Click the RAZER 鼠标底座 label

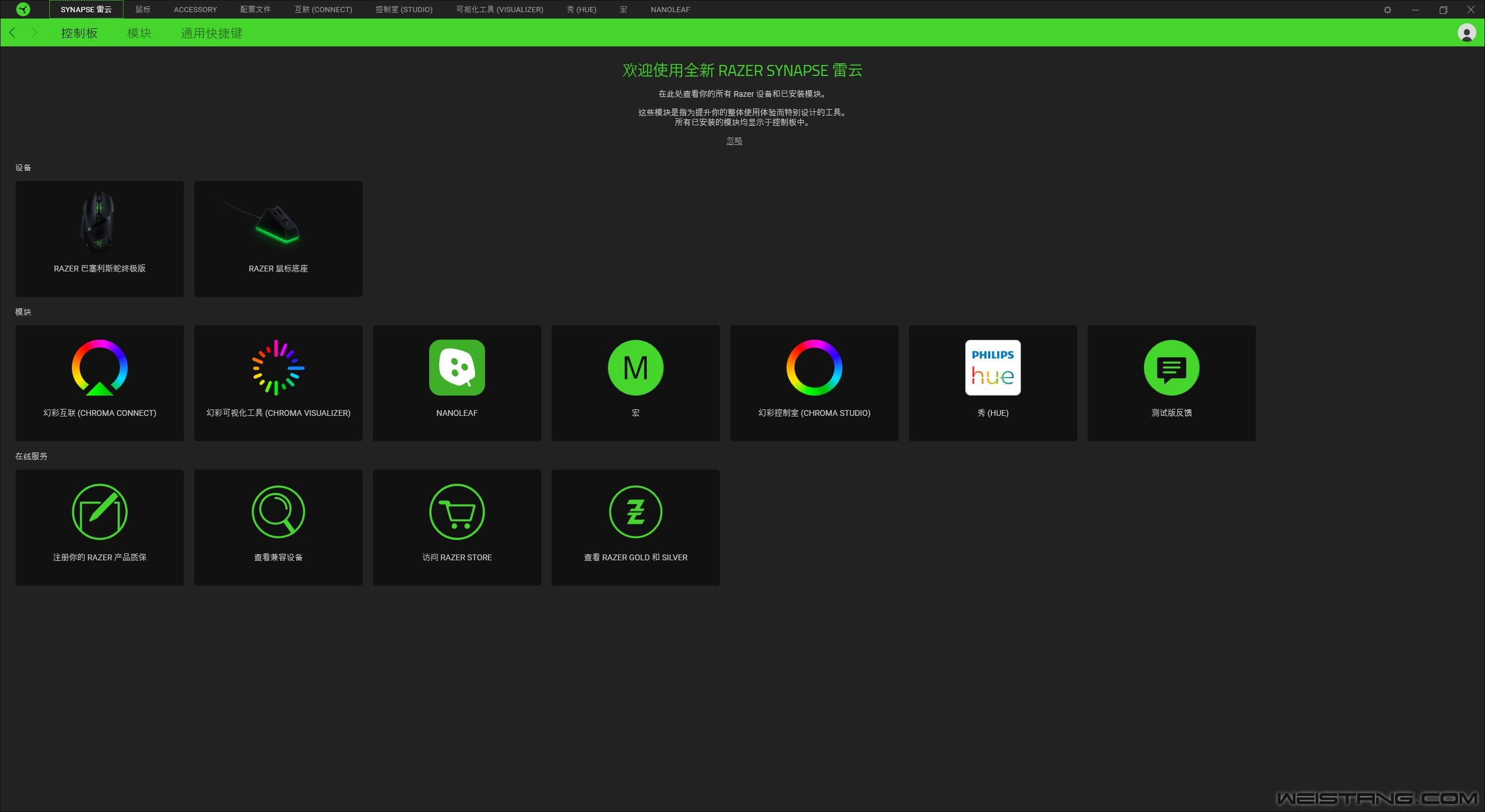(278, 269)
